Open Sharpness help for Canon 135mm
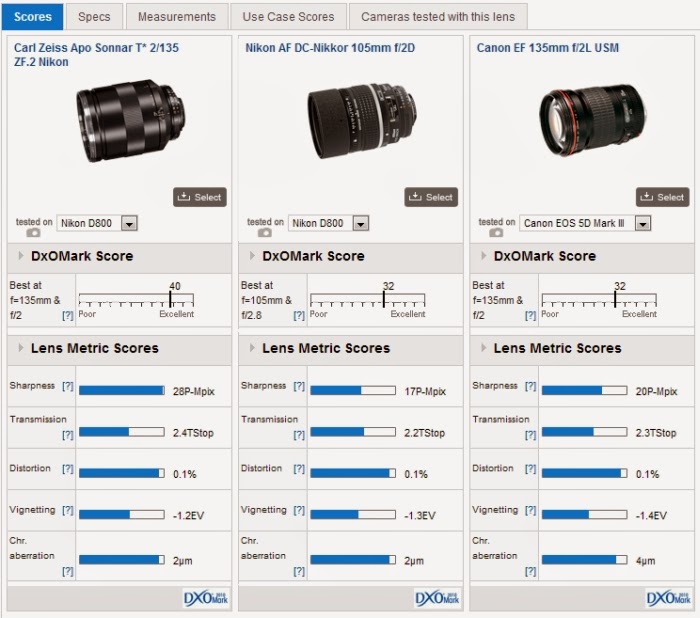The image size is (700, 618). pos(530,386)
